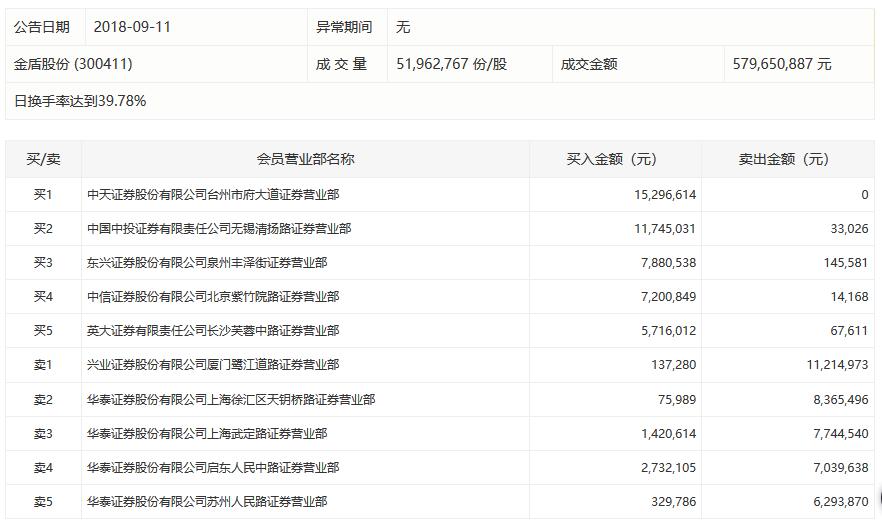Select the 卖5 row label
Image resolution: width=882 pixels, height=528 pixels.
coord(43,502)
